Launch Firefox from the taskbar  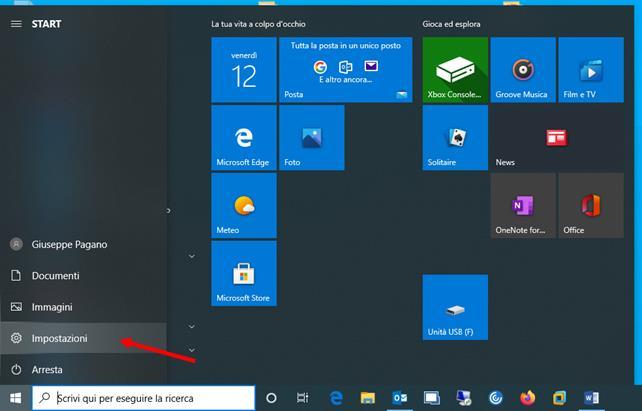coord(528,398)
